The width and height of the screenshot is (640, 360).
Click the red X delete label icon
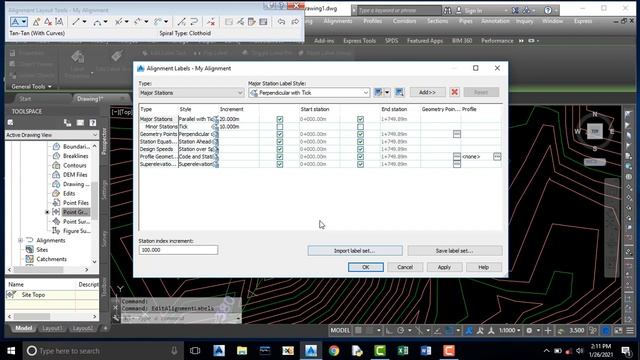coord(454,92)
